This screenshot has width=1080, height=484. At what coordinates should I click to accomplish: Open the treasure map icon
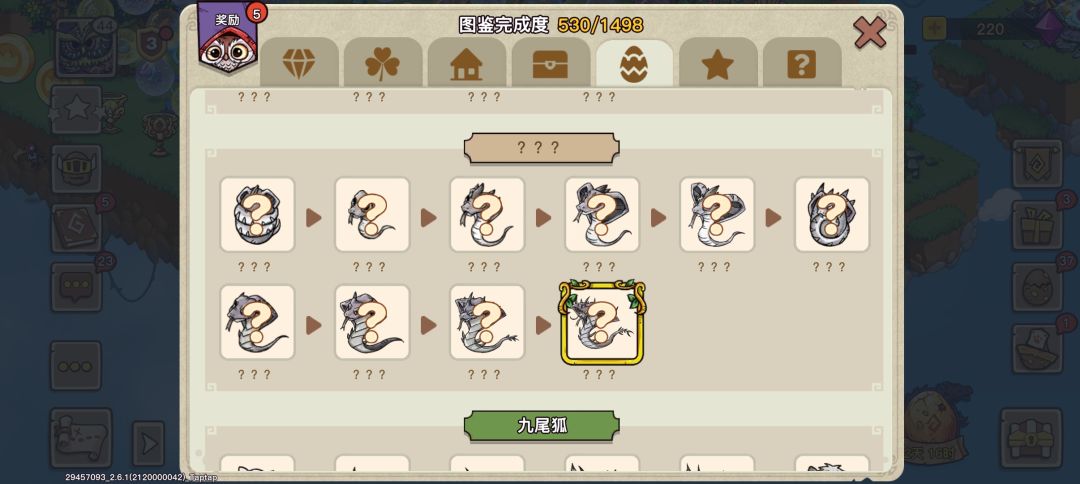coord(81,438)
